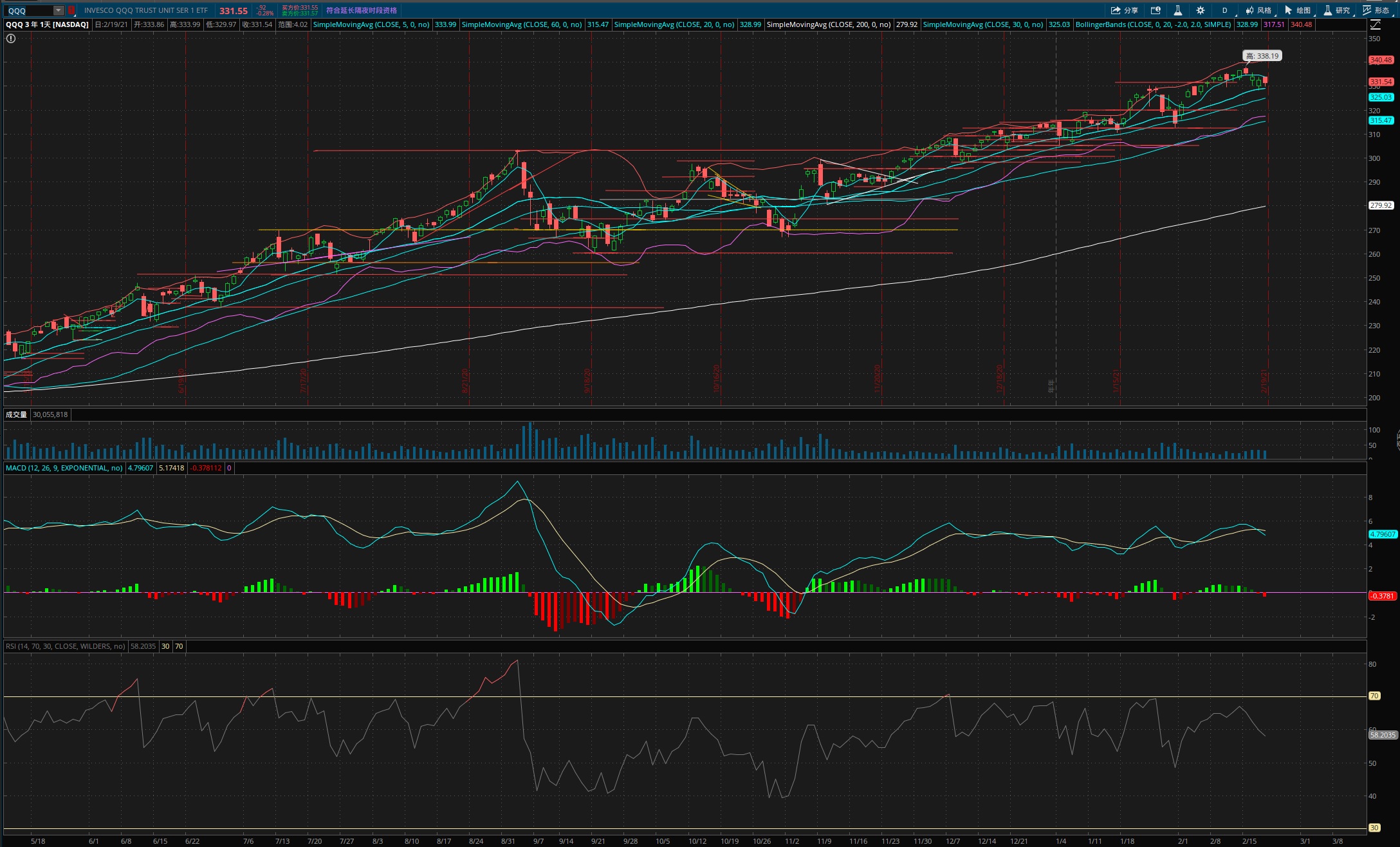Click the MACD study label
This screenshot has width=1400, height=847.
coord(64,468)
